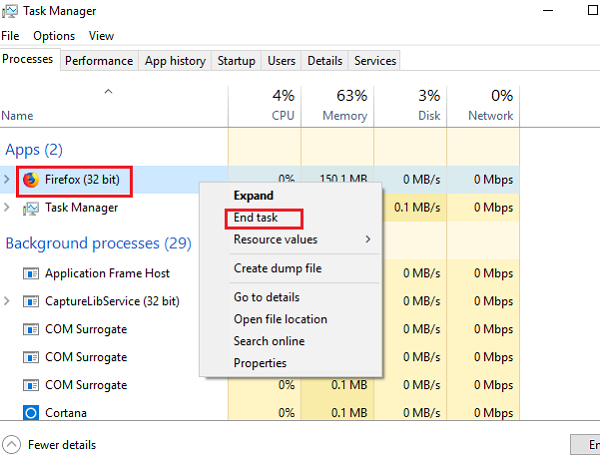Expand the Firefox (32 bit) process group
600x466 pixels.
point(9,180)
